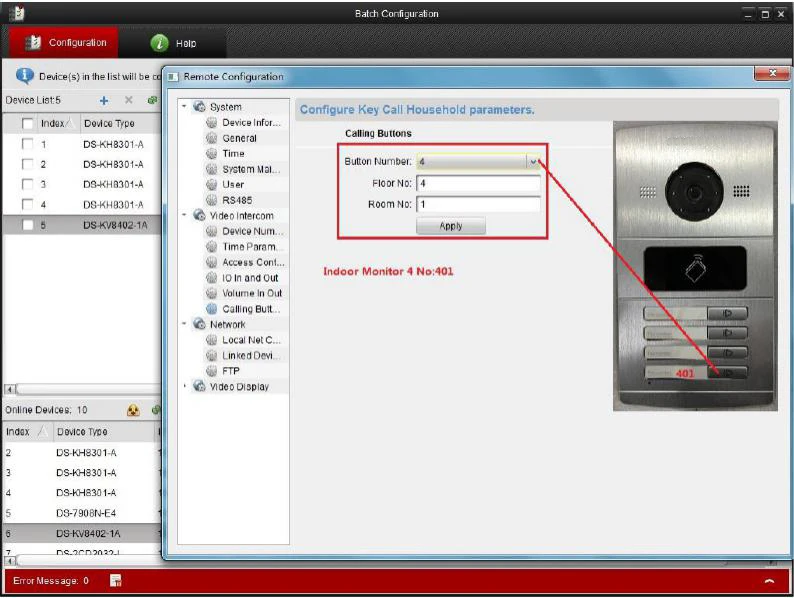Expand the Video Display tree node
794x598 pixels.
tap(184, 386)
